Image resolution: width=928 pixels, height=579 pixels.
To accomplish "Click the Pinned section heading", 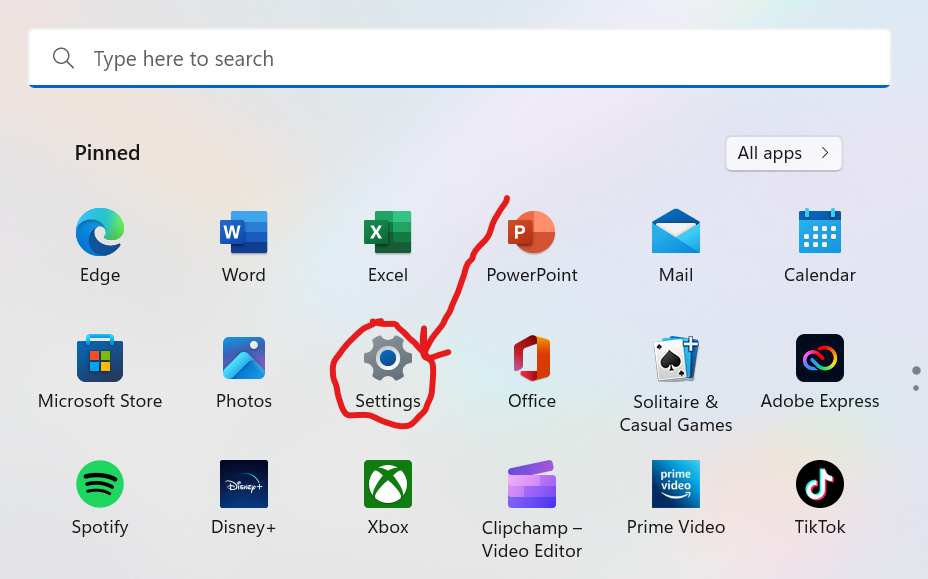I will (107, 153).
